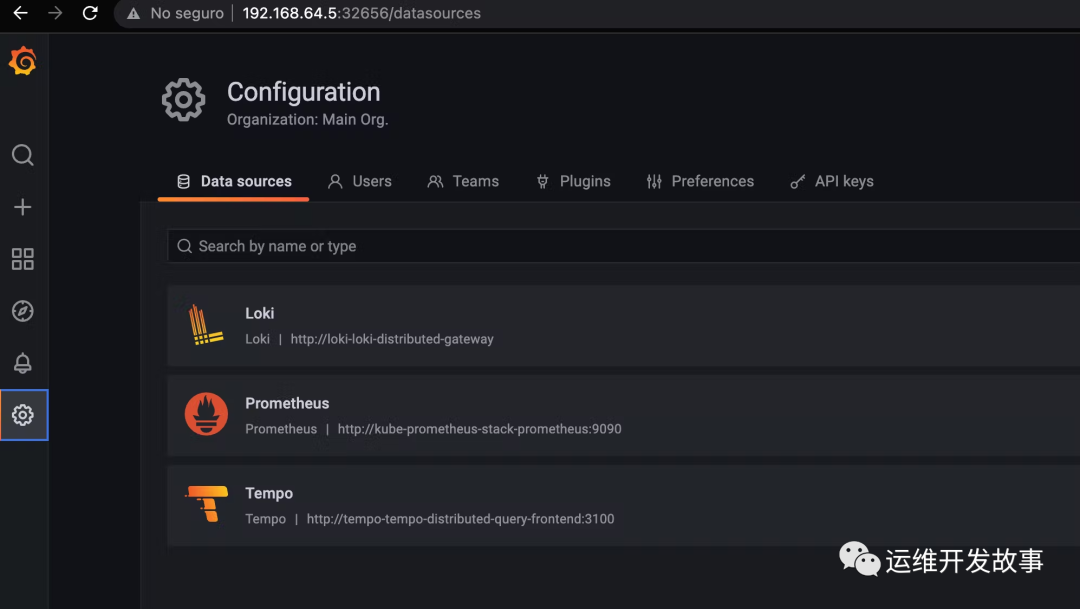1080x609 pixels.
Task: Click the Loki data source logo
Action: click(x=206, y=325)
